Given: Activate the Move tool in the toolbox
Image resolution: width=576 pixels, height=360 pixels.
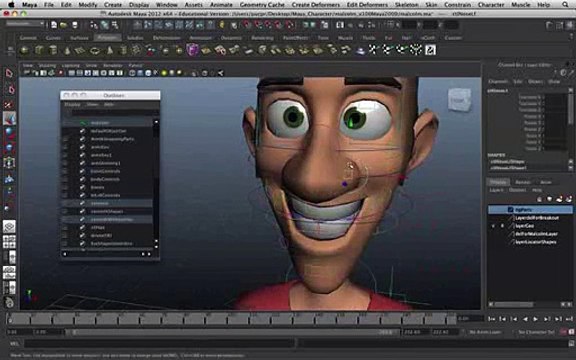Looking at the screenshot, I should coord(9,118).
